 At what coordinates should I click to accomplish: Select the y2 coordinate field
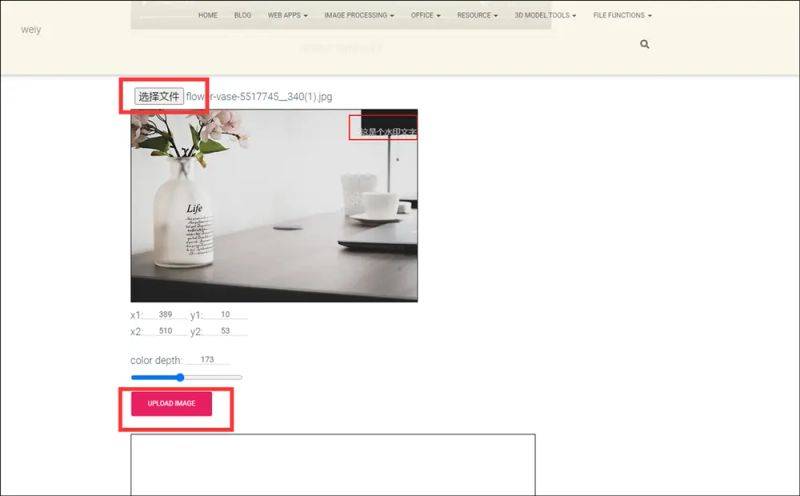[225, 331]
